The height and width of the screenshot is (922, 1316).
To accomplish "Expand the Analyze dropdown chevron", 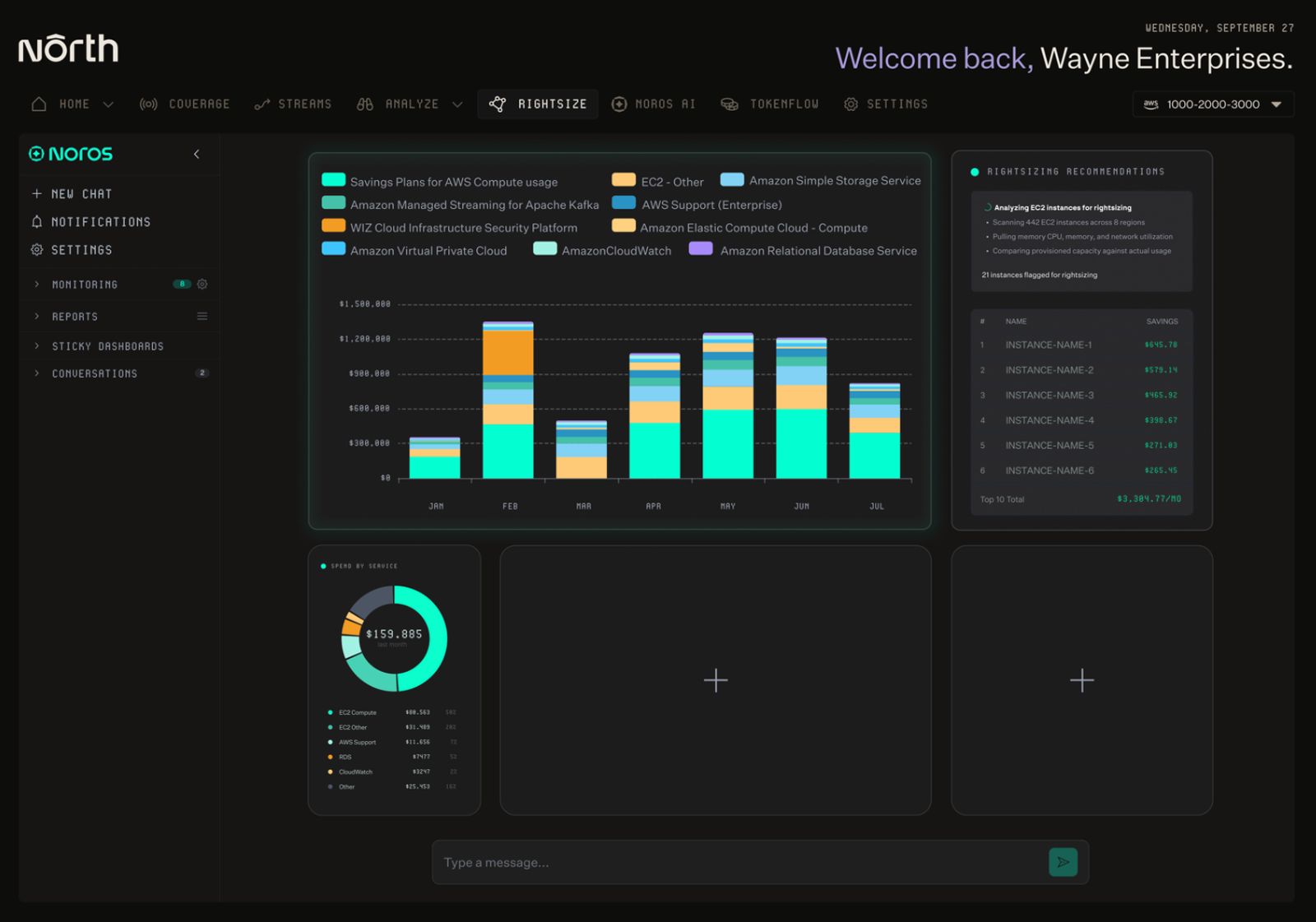I will 457,104.
